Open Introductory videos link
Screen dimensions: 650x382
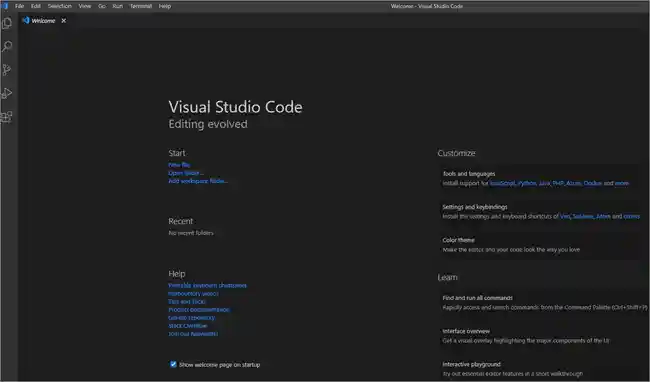(193, 293)
